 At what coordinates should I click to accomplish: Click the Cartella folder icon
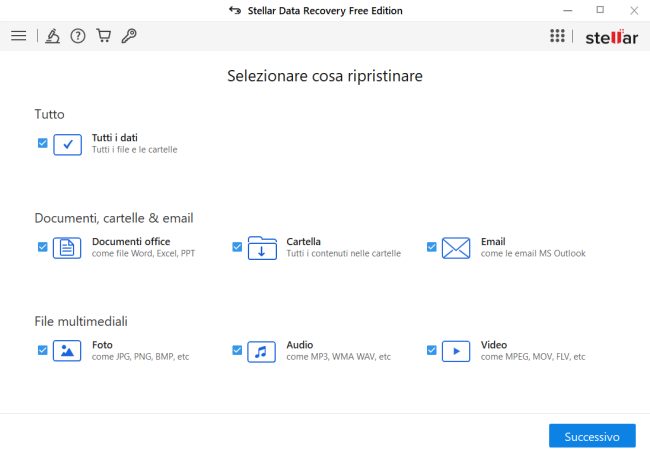click(x=262, y=248)
